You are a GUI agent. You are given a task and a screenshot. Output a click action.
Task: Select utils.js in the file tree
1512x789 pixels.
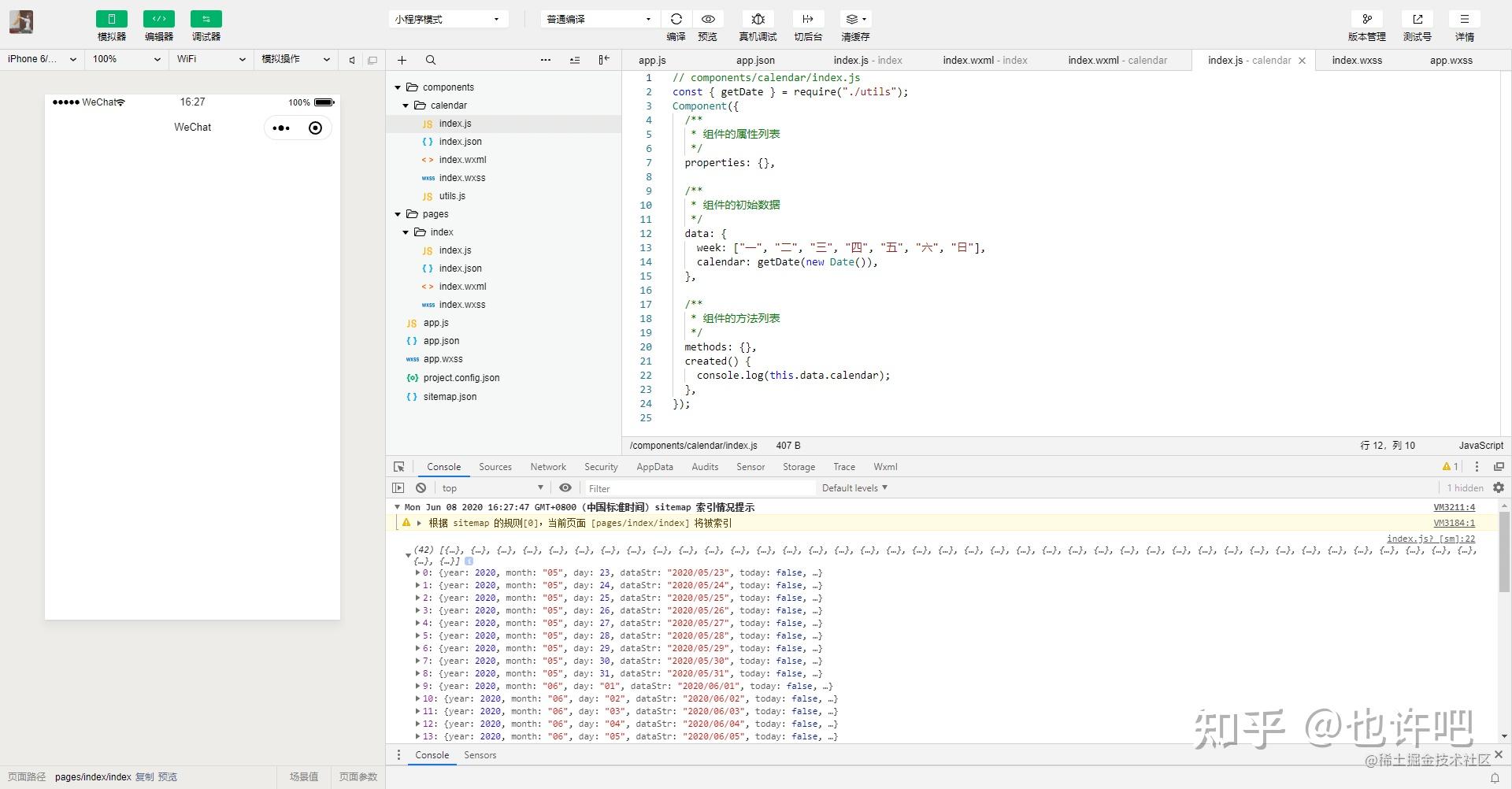pos(452,196)
